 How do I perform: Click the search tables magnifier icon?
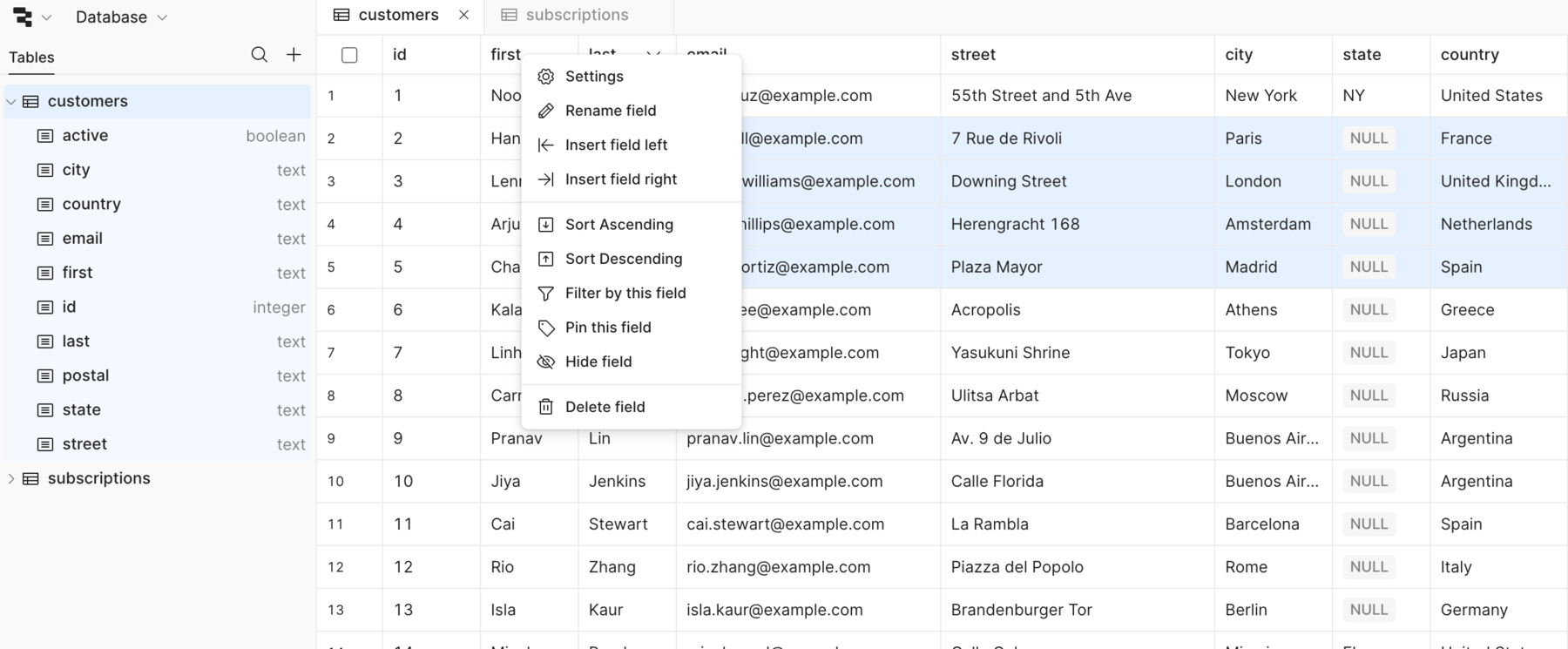tap(260, 55)
